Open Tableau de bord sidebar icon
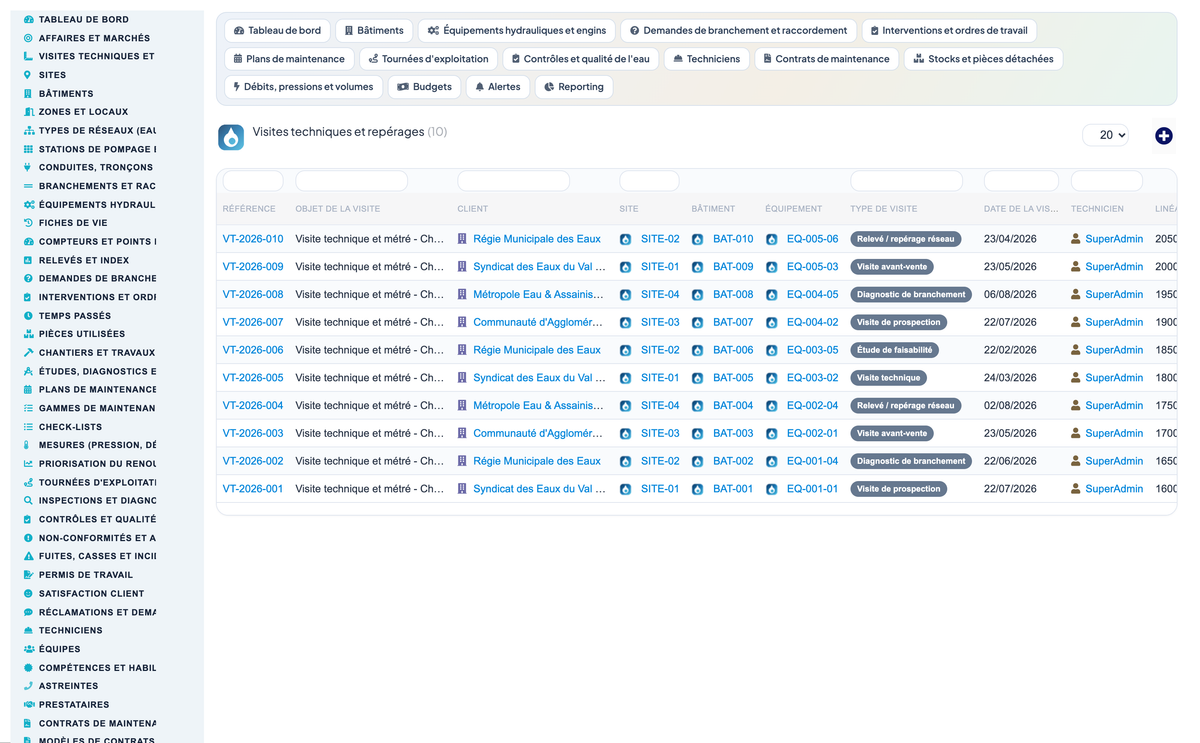 28,19
